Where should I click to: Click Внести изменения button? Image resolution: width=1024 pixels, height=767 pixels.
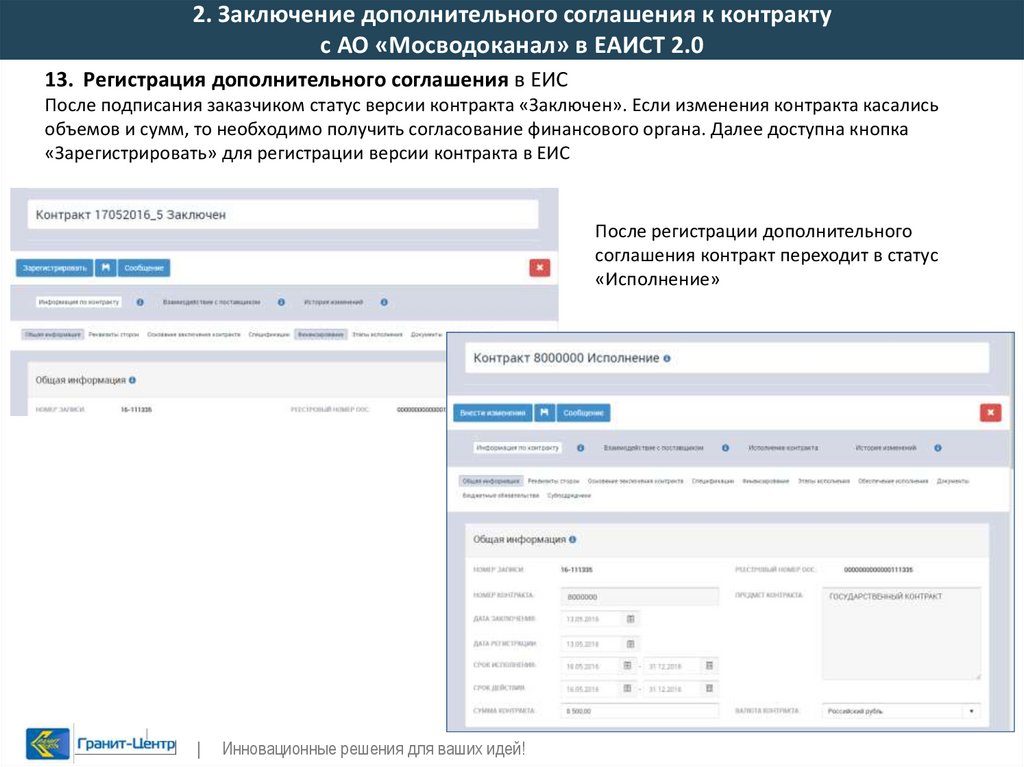(492, 413)
